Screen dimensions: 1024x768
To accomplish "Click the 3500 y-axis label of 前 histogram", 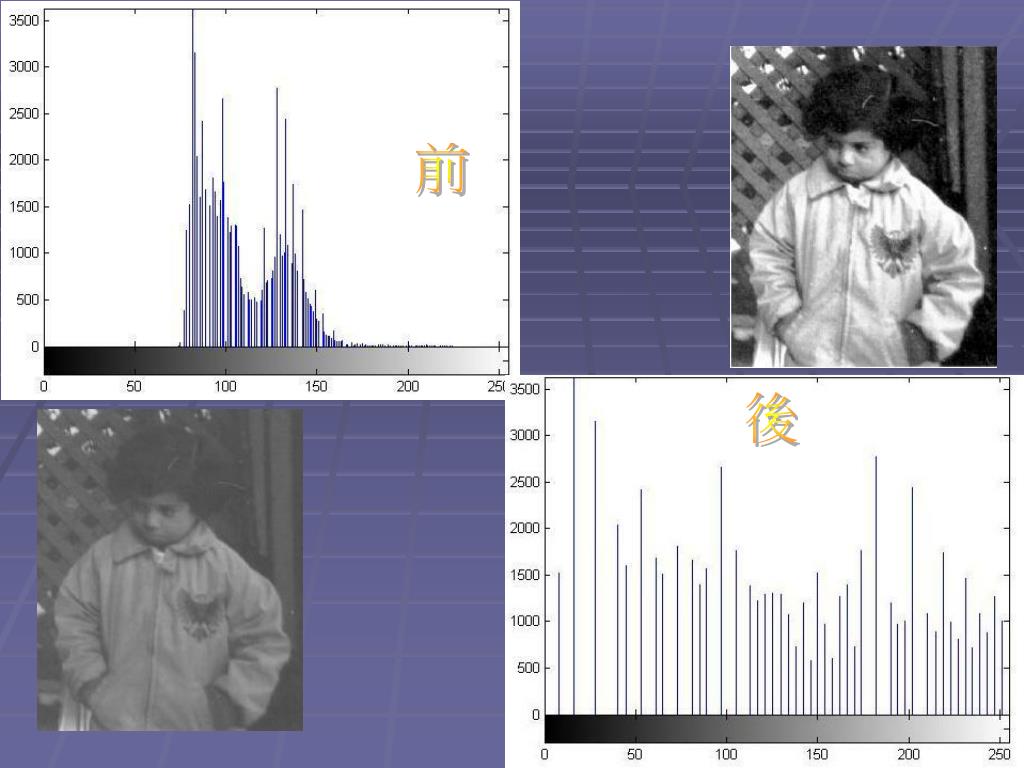I will (x=24, y=20).
